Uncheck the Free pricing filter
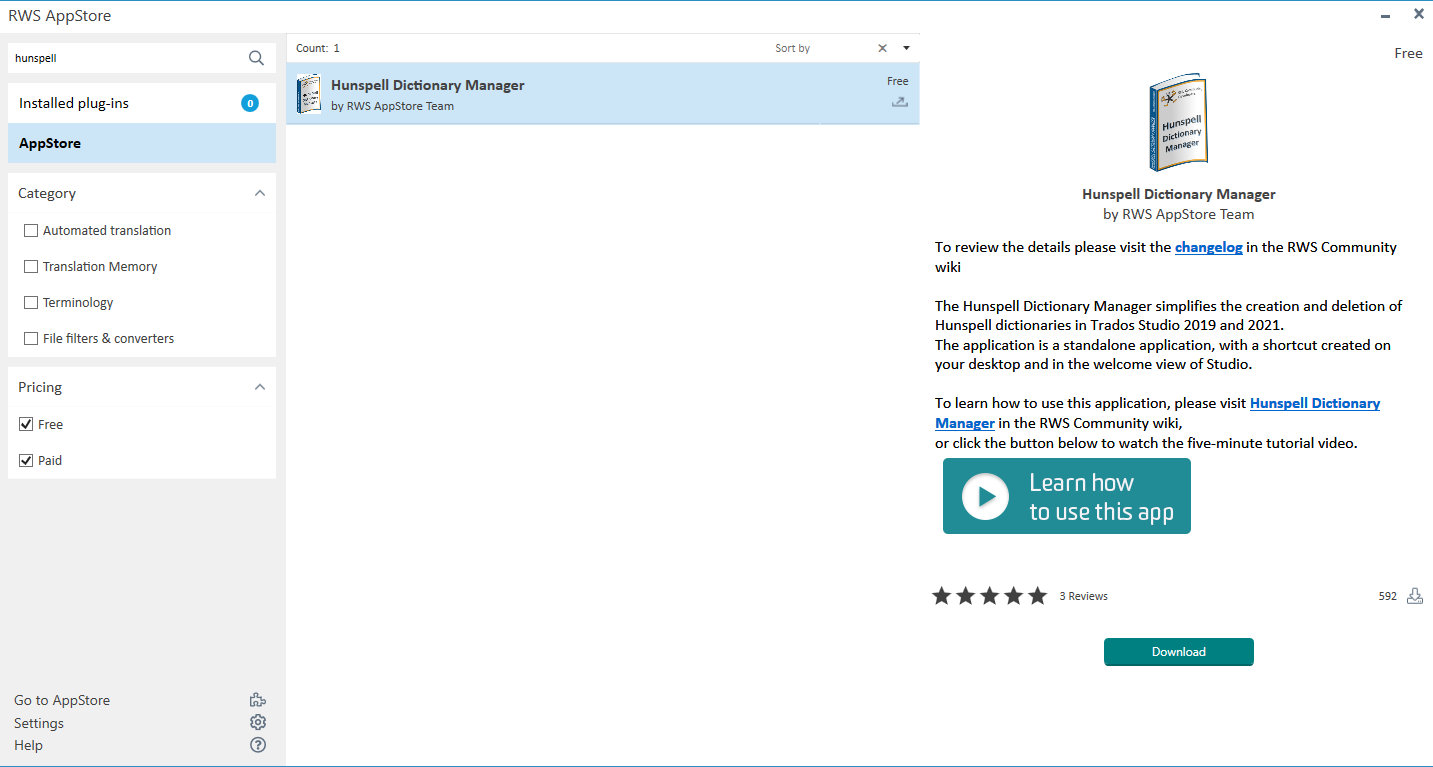The image size is (1433, 767). point(26,424)
